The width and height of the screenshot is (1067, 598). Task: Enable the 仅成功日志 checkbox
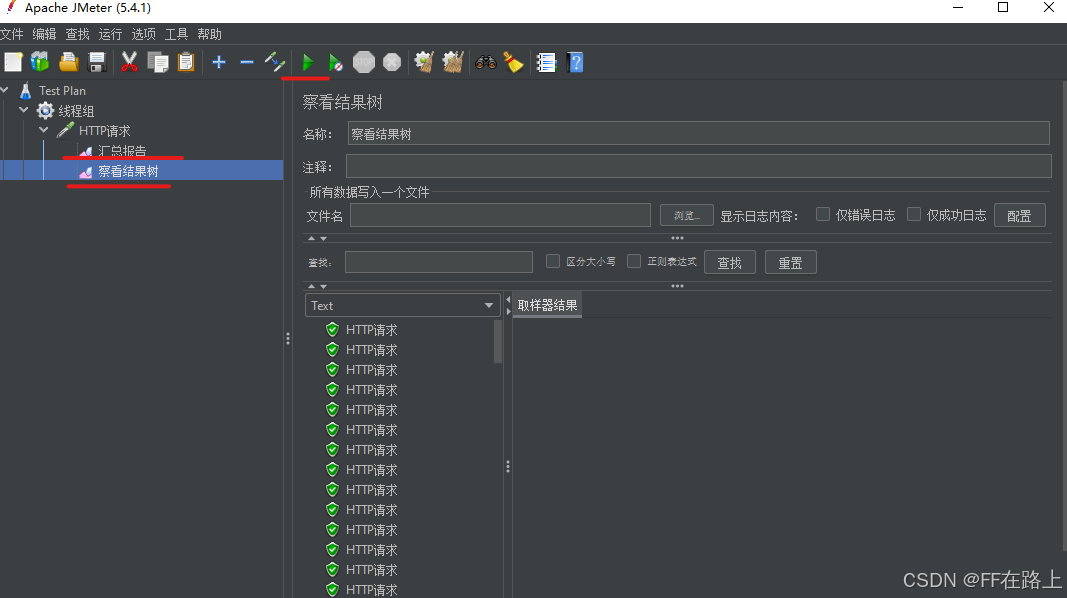coord(914,214)
